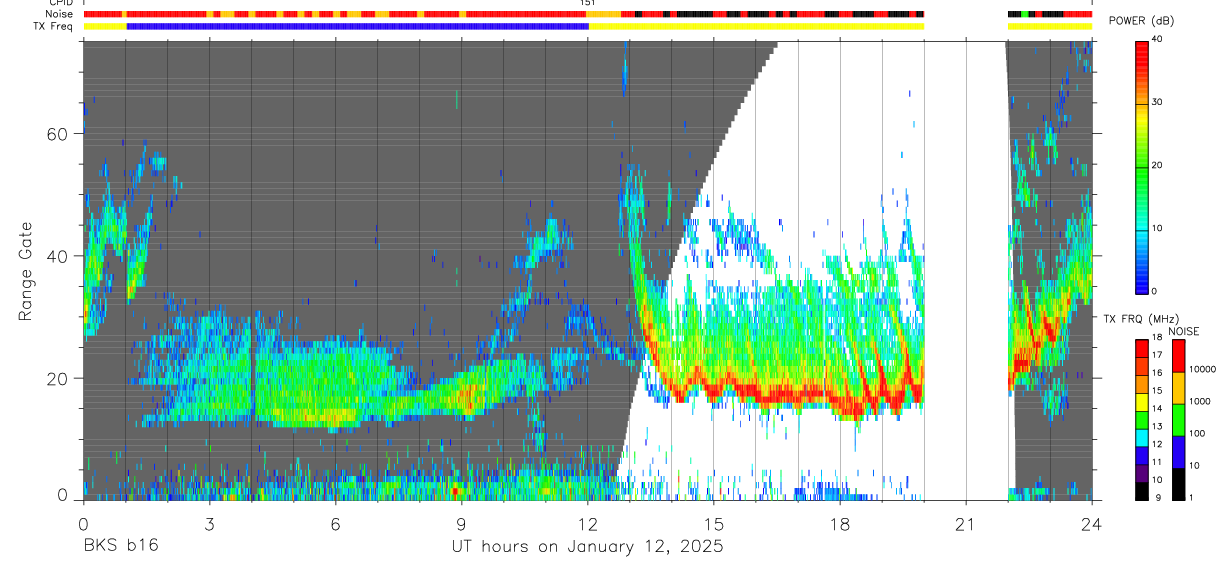Click the Noise indicator strip above plot

tap(503, 15)
